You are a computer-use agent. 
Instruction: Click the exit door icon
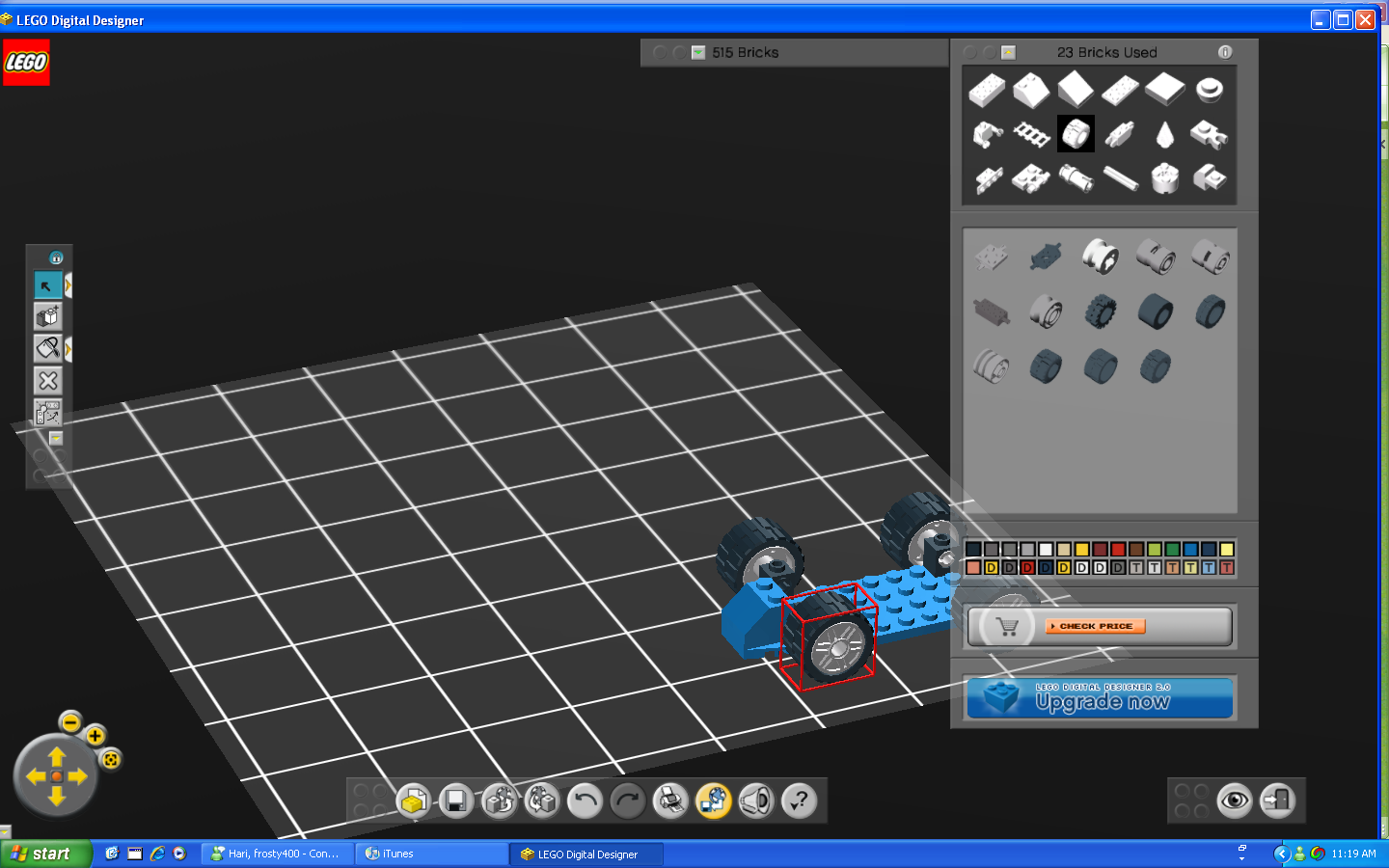1278,800
